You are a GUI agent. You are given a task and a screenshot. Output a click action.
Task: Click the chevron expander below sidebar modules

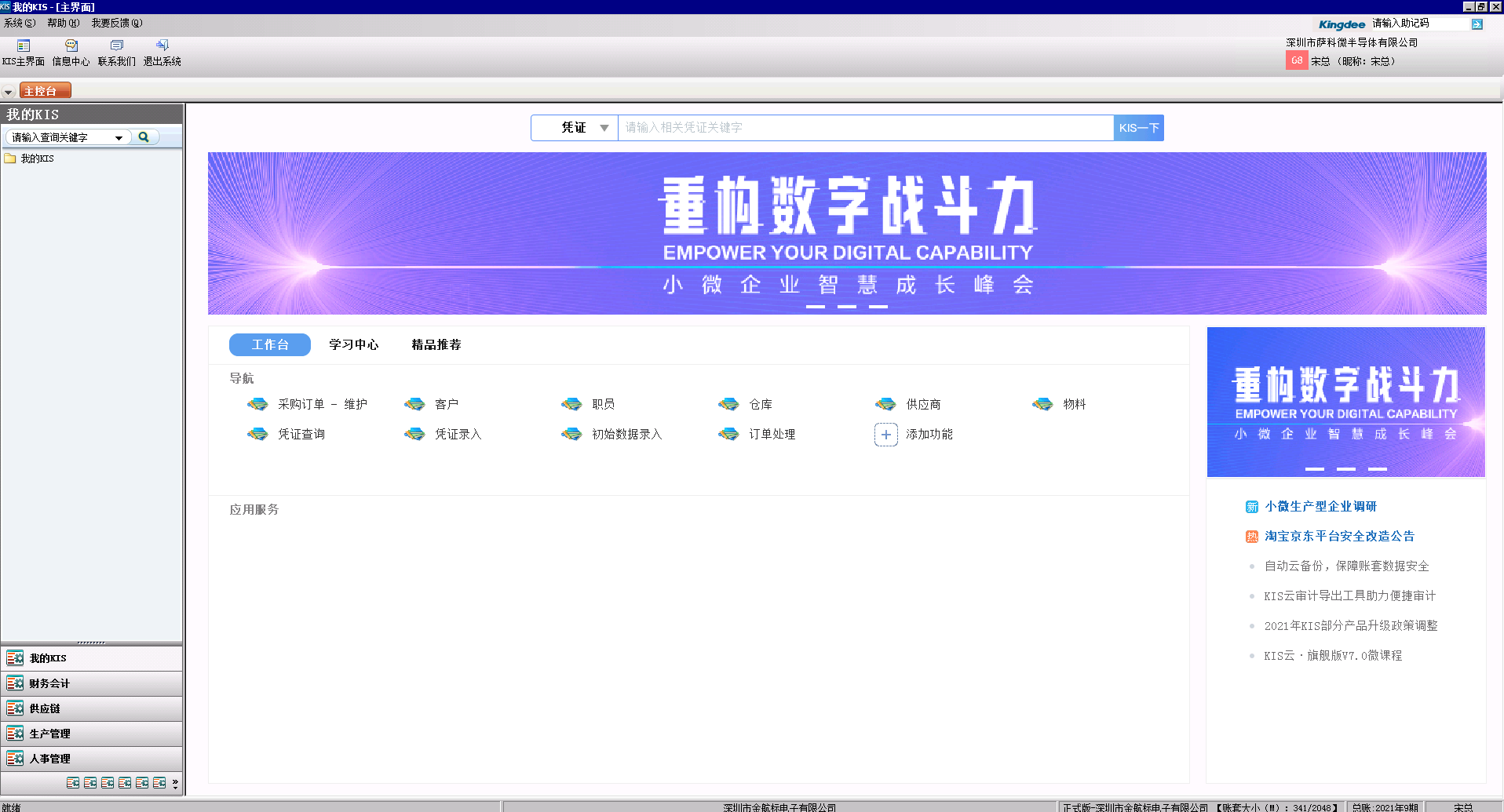pos(174,783)
